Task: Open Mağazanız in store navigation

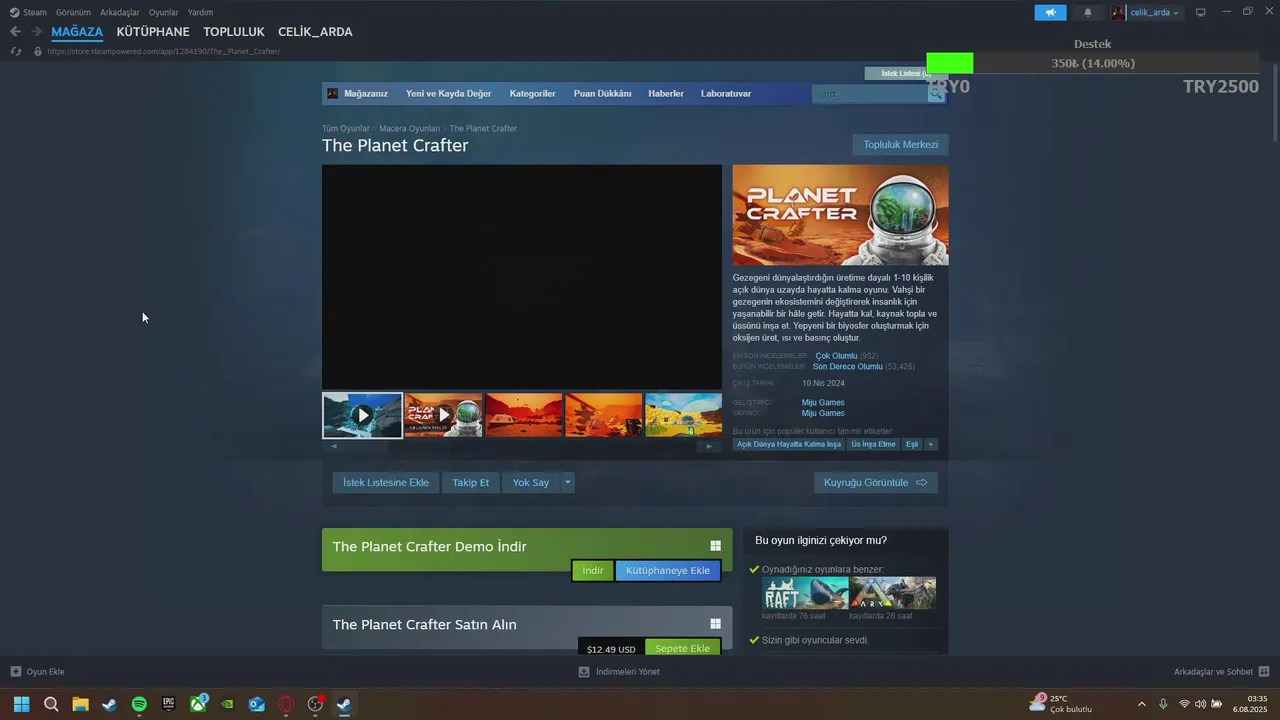Action: (366, 94)
